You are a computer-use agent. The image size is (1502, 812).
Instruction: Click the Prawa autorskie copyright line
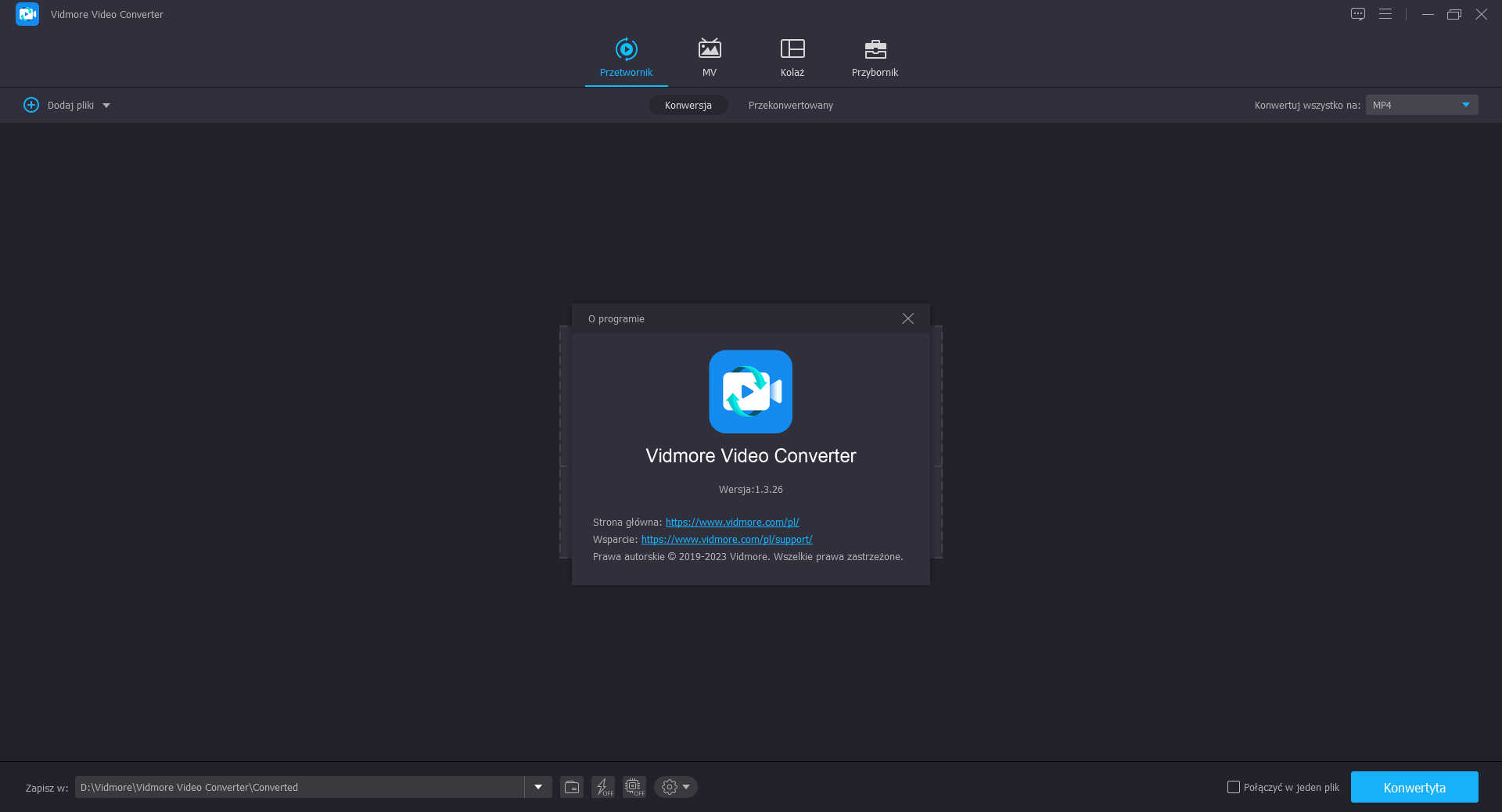(748, 557)
